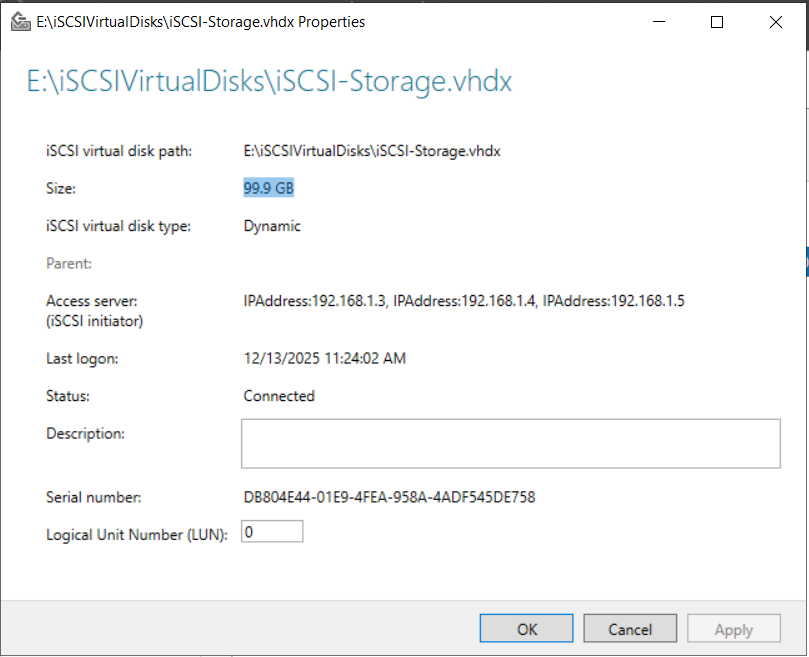Click the window title bar text
This screenshot has width=809, height=657.
pyautogui.click(x=201, y=22)
